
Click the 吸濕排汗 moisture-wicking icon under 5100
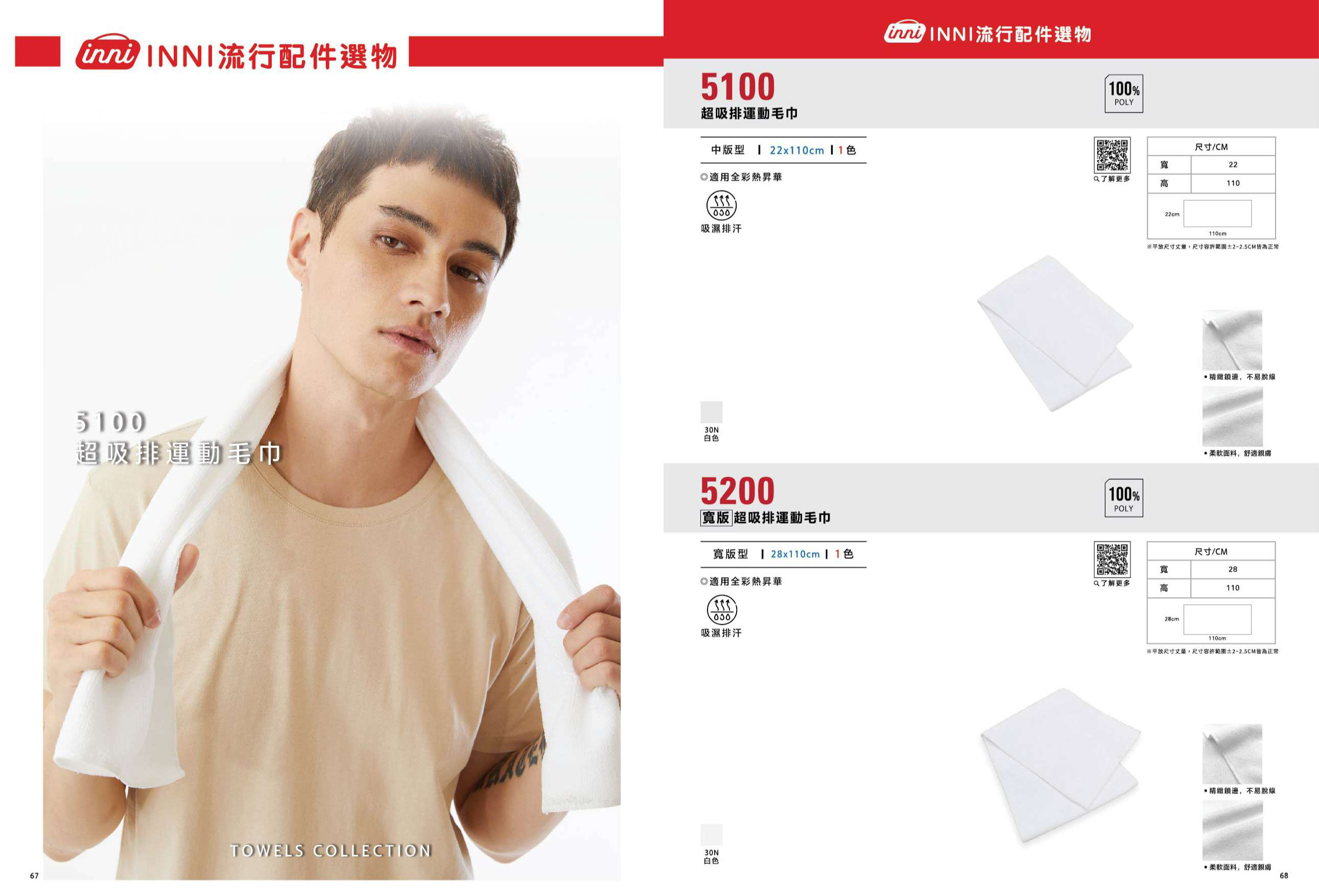721,205
